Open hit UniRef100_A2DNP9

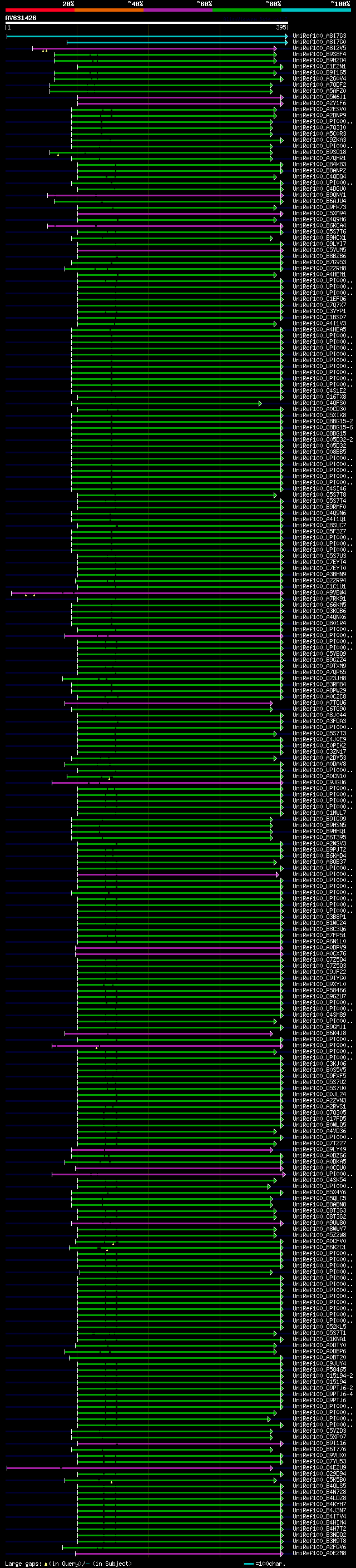(x=319, y=116)
